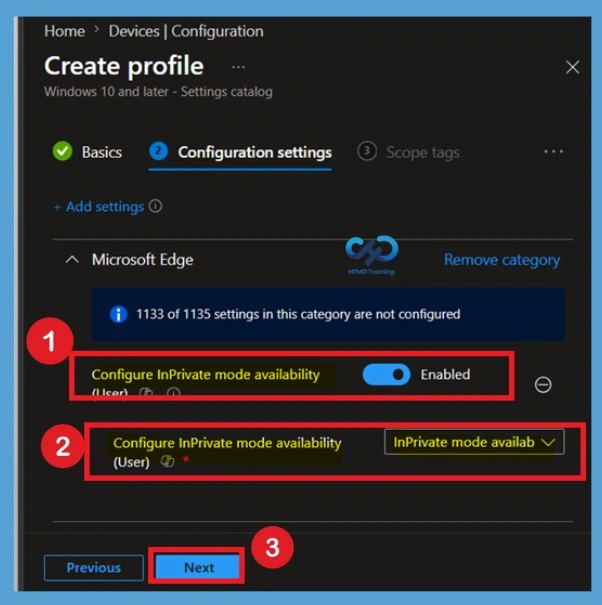Image resolution: width=602 pixels, height=605 pixels.
Task: Open the Basics step tab
Action: pyautogui.click(x=87, y=152)
